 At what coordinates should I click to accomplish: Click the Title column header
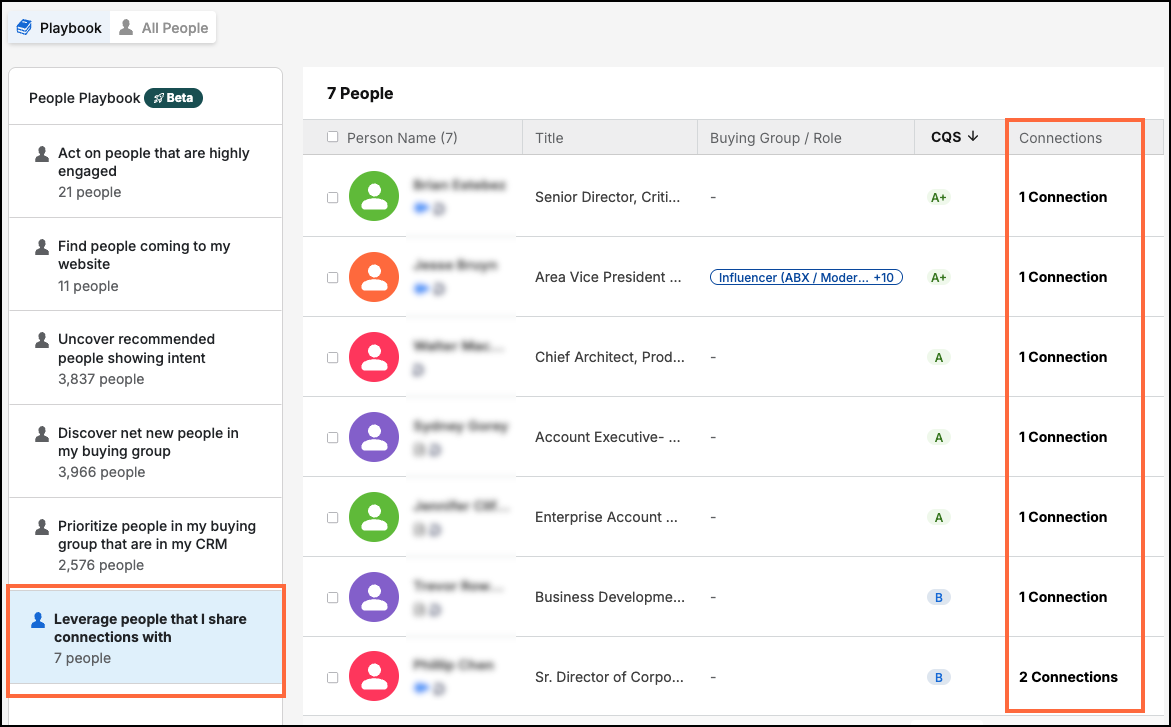549,137
